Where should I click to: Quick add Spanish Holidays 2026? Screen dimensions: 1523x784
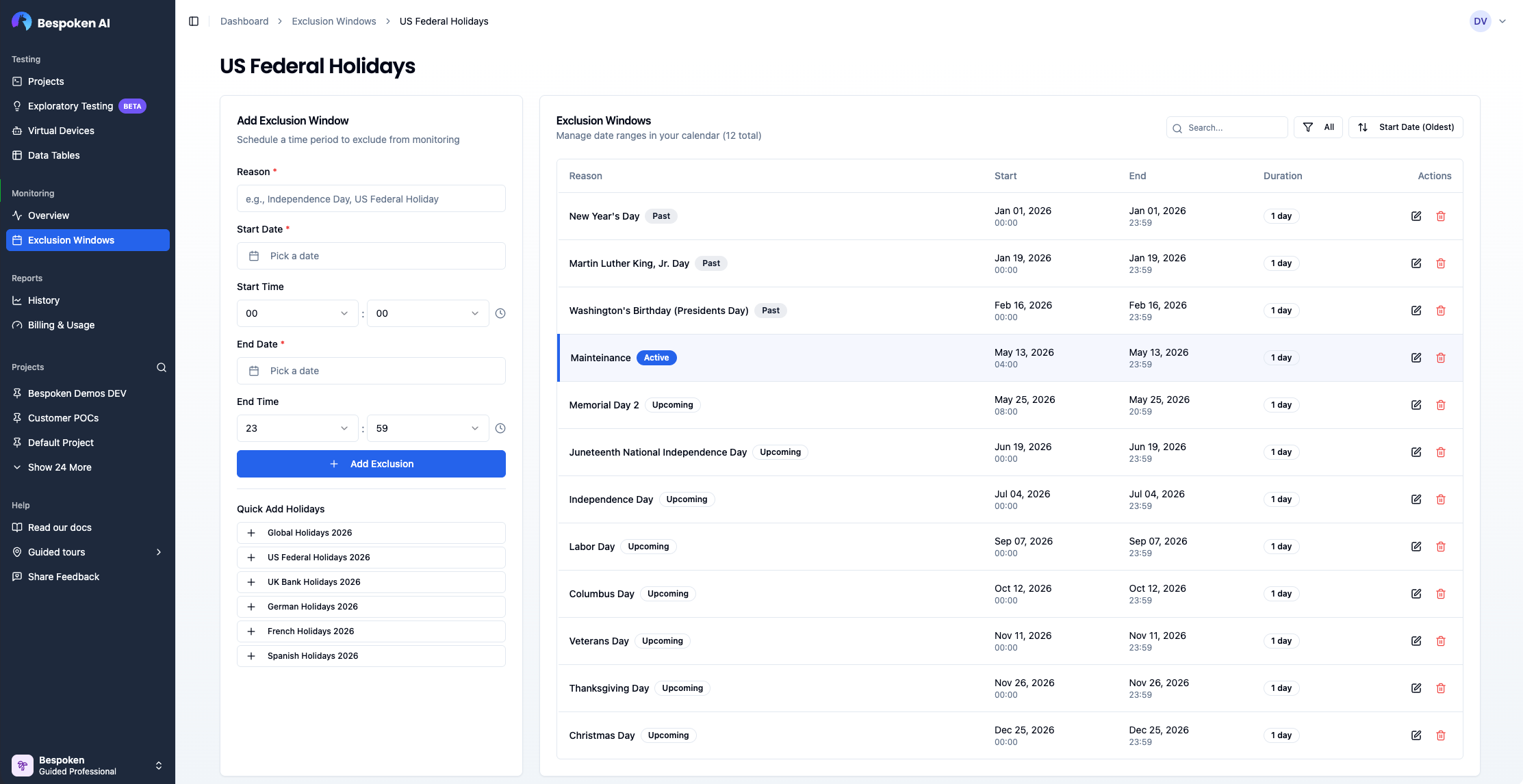371,656
